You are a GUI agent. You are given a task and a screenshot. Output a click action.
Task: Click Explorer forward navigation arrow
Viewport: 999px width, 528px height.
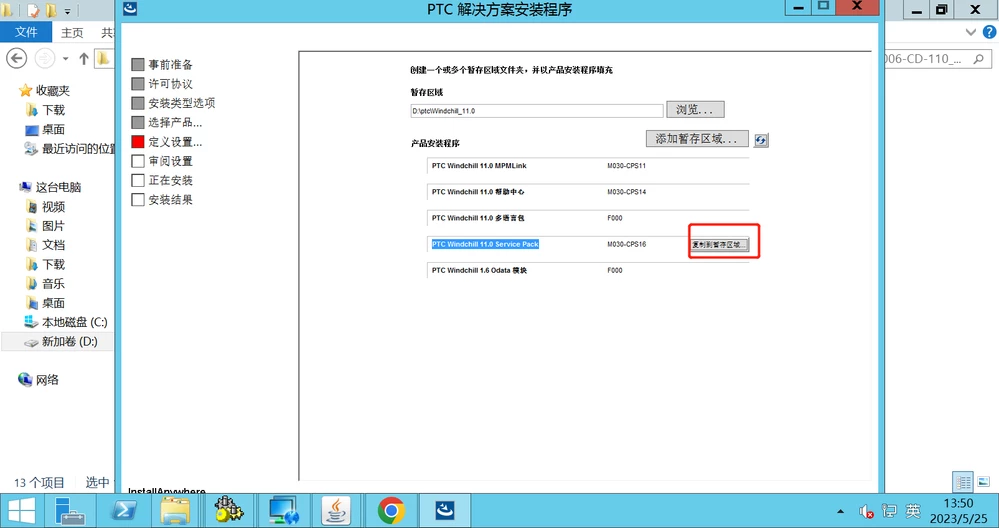pyautogui.click(x=45, y=59)
